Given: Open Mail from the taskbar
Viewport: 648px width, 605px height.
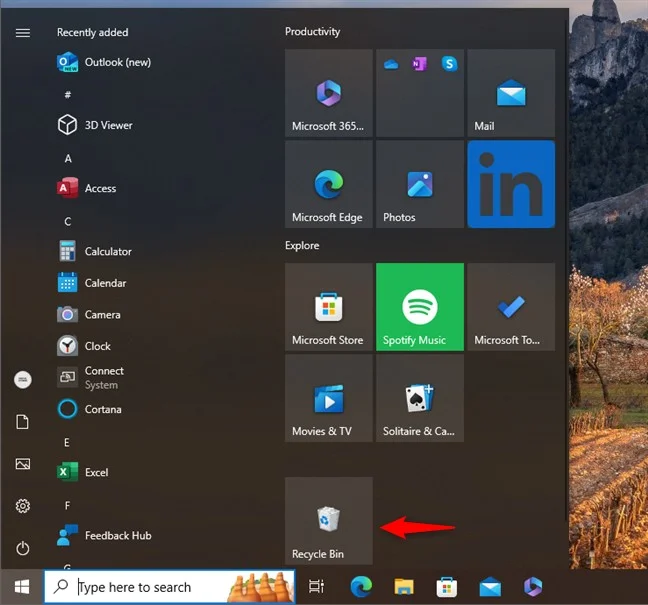Looking at the screenshot, I should pyautogui.click(x=490, y=587).
